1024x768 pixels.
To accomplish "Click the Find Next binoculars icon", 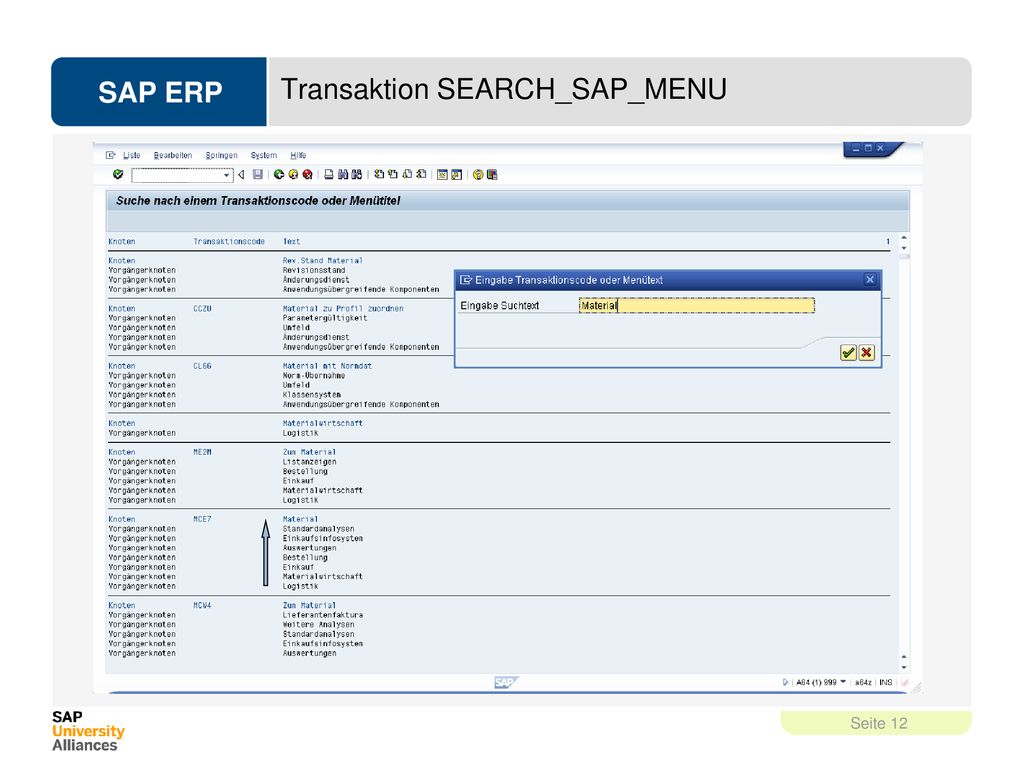I will 357,174.
